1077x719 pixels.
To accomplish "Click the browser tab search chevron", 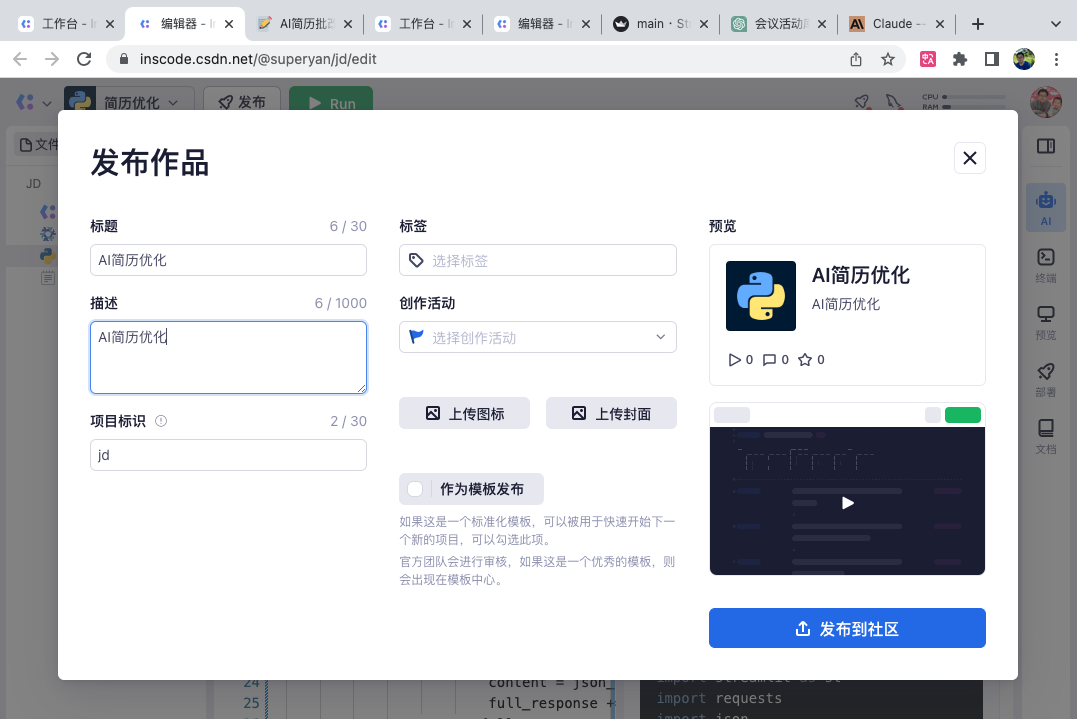I will click(x=1056, y=24).
